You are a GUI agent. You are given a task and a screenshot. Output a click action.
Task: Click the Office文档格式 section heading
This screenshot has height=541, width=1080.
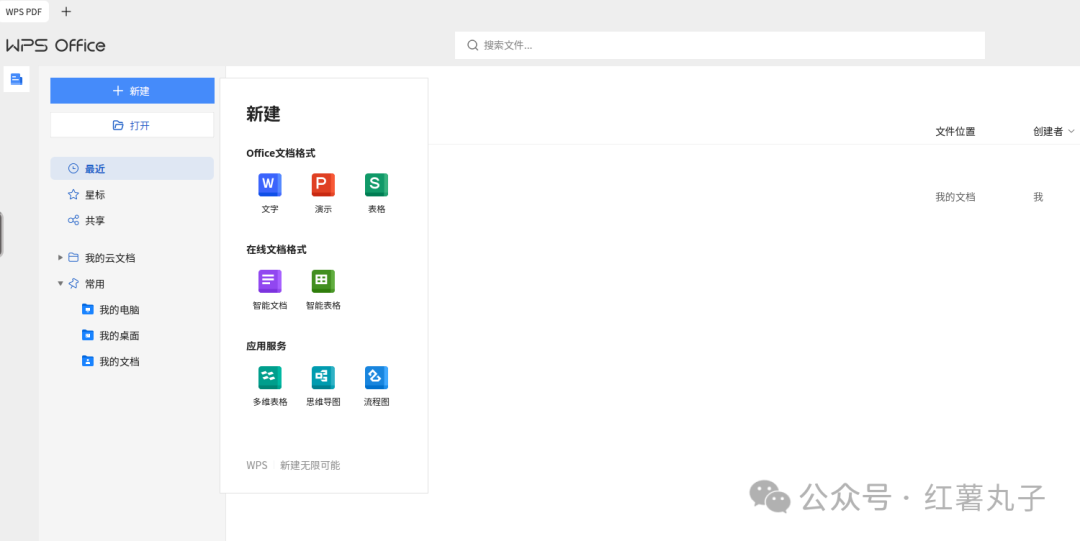tap(280, 153)
